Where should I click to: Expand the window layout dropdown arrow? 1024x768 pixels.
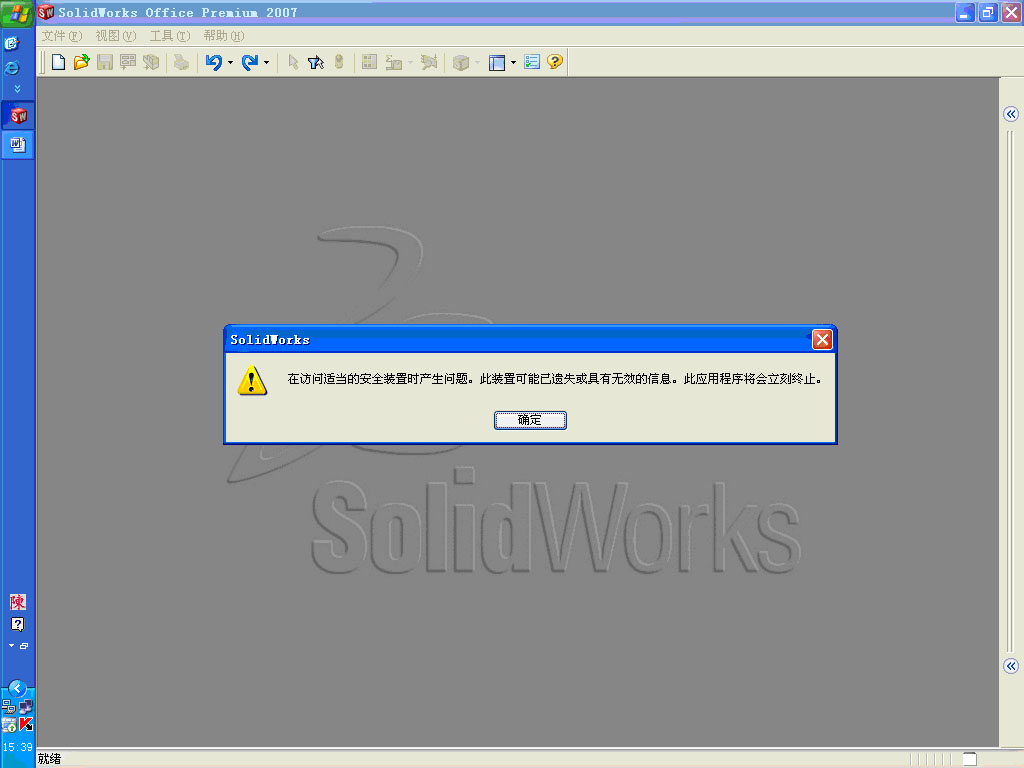click(x=513, y=63)
